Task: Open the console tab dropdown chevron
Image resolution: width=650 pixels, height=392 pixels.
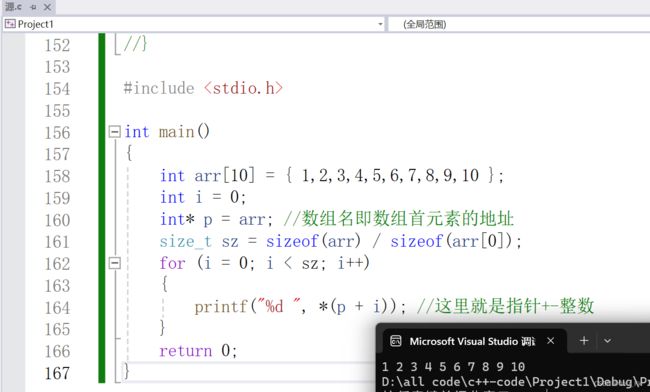Action: [607, 341]
